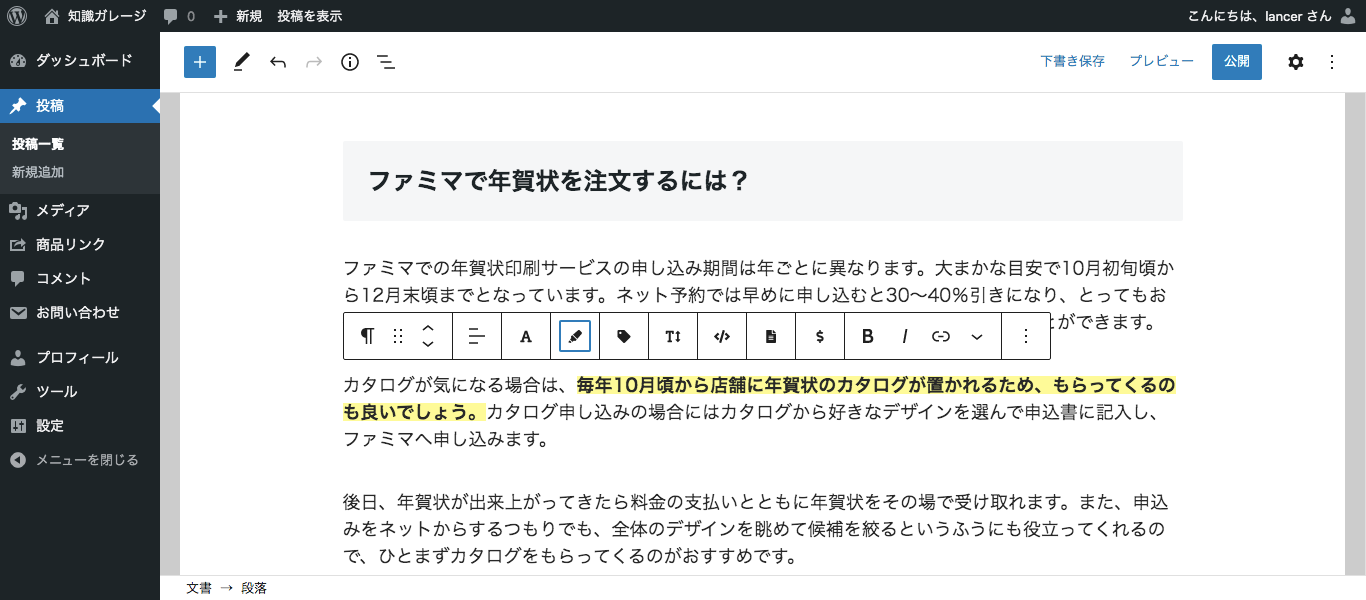The width and height of the screenshot is (1366, 600).
Task: Open メディア in the sidebar
Action: (80, 211)
